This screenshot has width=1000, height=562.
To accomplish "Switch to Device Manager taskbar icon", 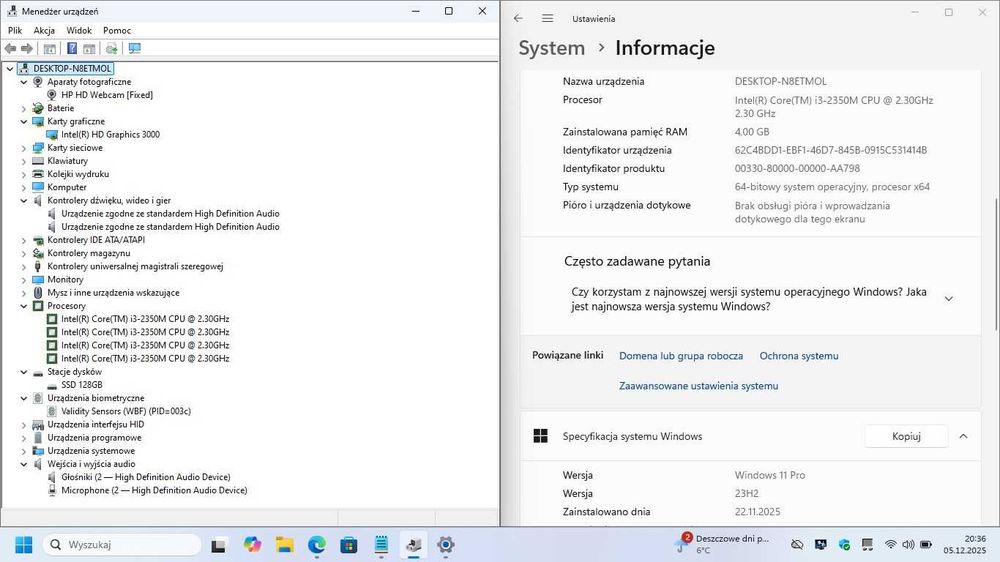I will click(x=413, y=545).
